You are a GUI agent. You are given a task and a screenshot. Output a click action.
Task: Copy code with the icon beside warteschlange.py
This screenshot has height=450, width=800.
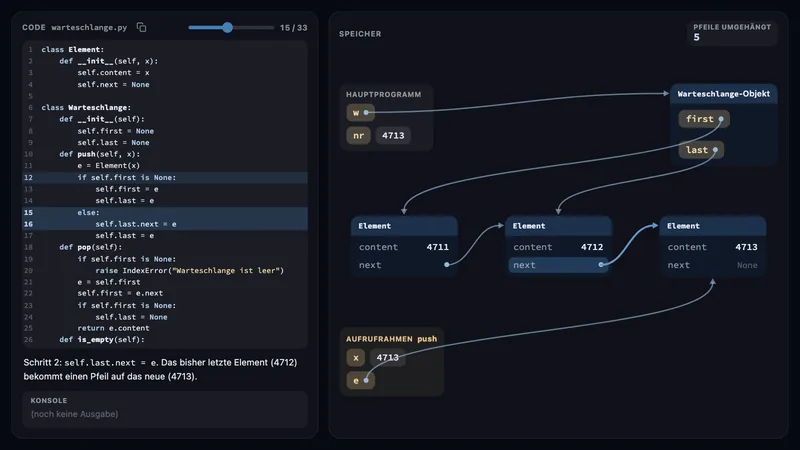point(141,27)
